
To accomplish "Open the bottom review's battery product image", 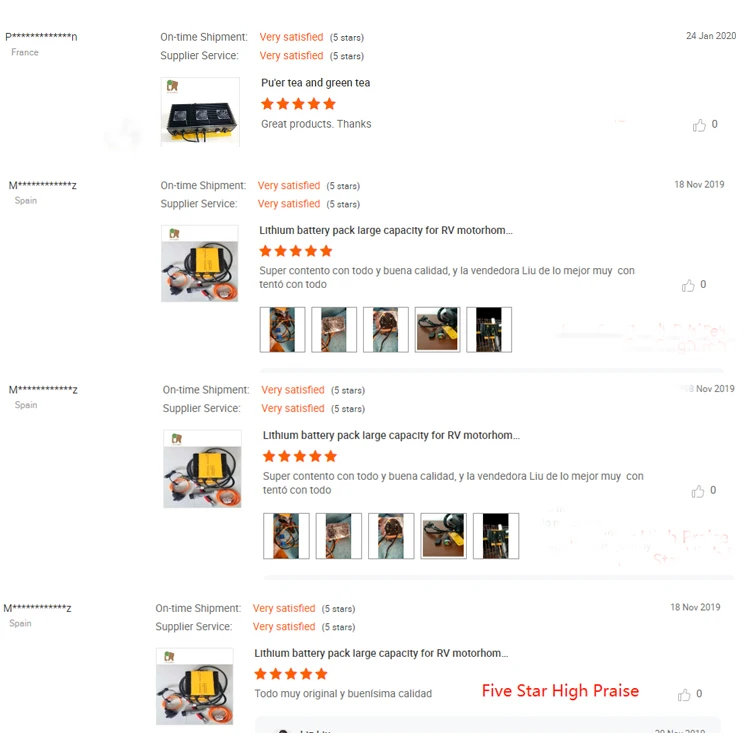I will (x=195, y=686).
